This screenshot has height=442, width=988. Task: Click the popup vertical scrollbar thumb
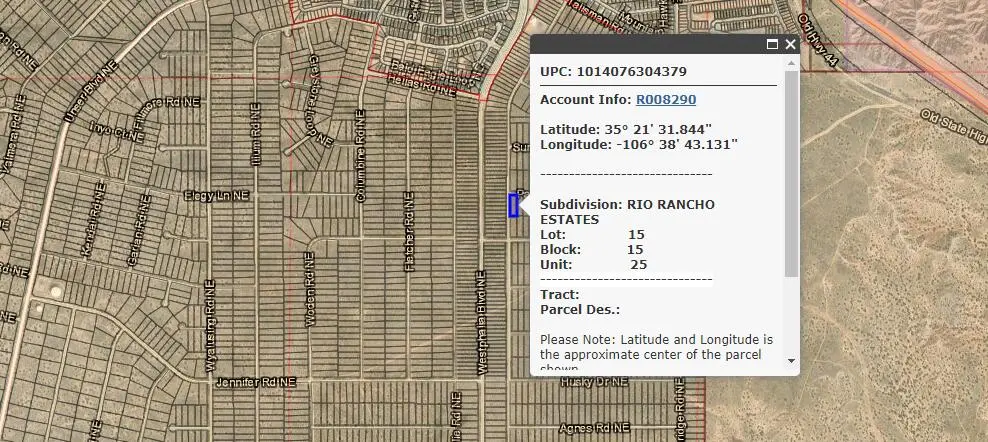tap(792, 170)
